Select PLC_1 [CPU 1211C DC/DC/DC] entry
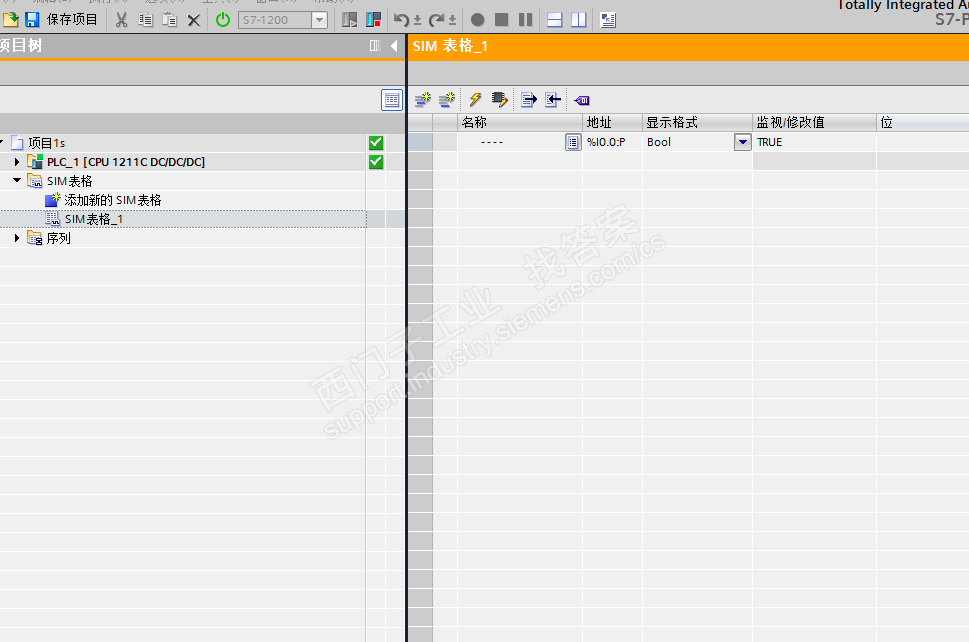Image resolution: width=969 pixels, height=642 pixels. pos(126,162)
